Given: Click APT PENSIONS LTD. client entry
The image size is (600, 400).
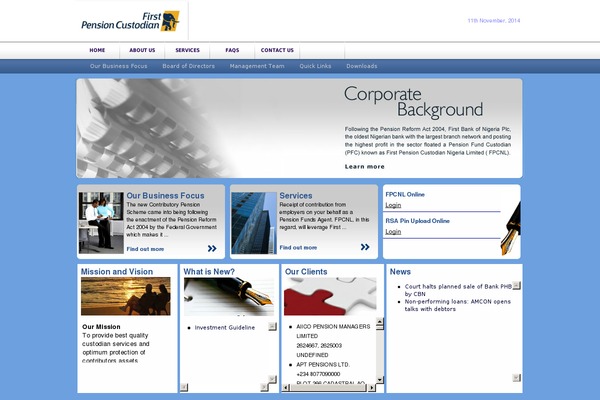Looking at the screenshot, I should coord(323,365).
